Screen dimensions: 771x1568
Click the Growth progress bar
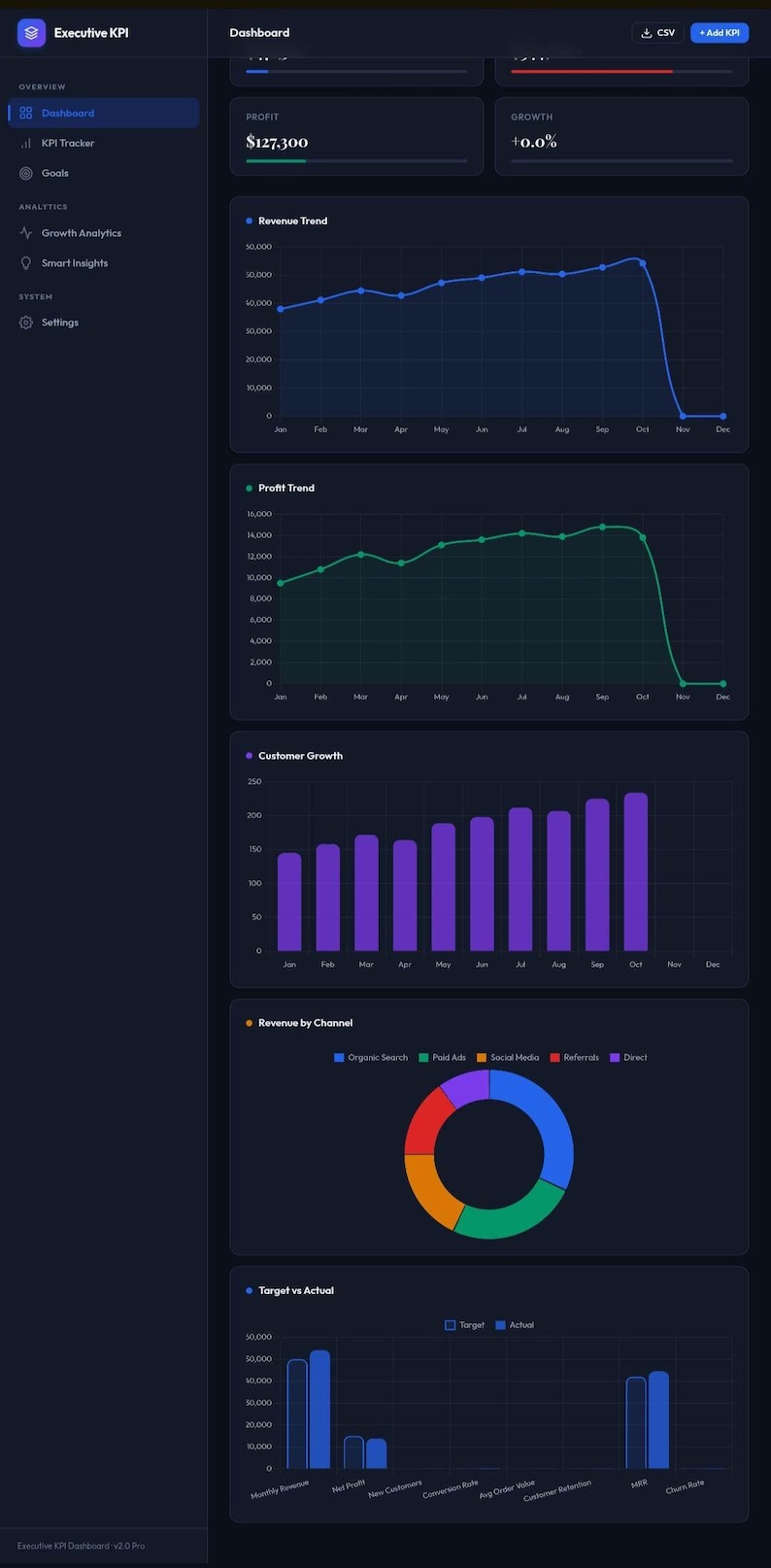coord(621,161)
